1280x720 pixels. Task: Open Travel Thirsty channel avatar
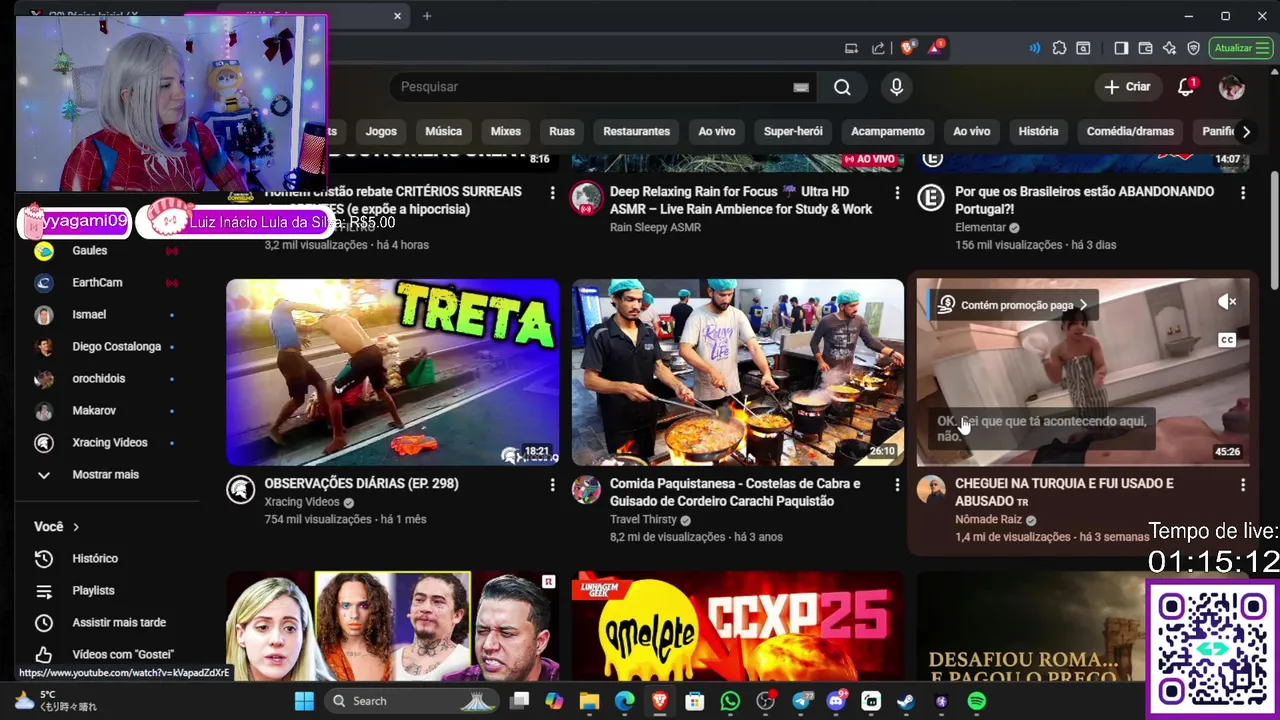pyautogui.click(x=586, y=490)
